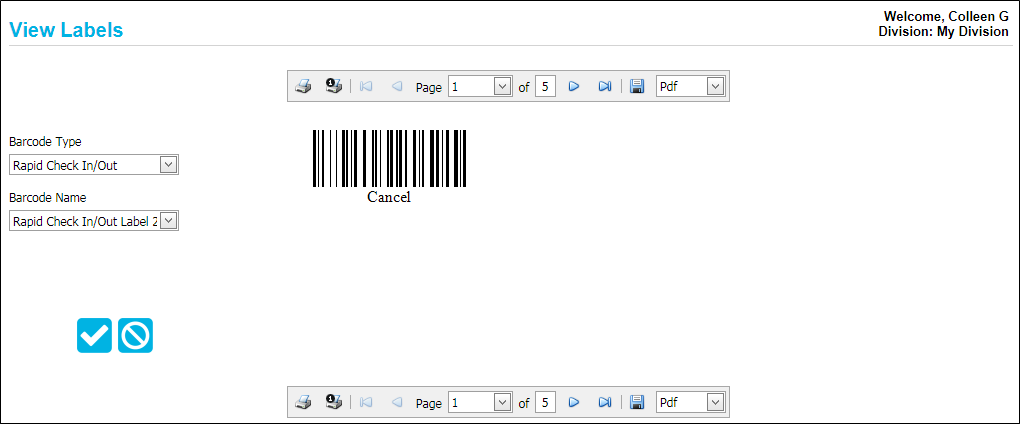Click the Cancel barcode image
1020x424 pixels.
point(389,159)
